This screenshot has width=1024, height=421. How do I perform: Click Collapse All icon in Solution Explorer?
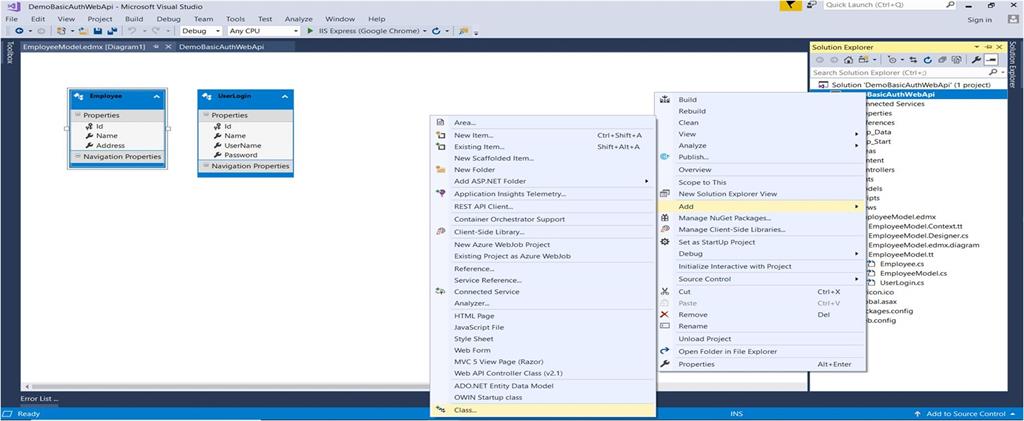pyautogui.click(x=942, y=59)
